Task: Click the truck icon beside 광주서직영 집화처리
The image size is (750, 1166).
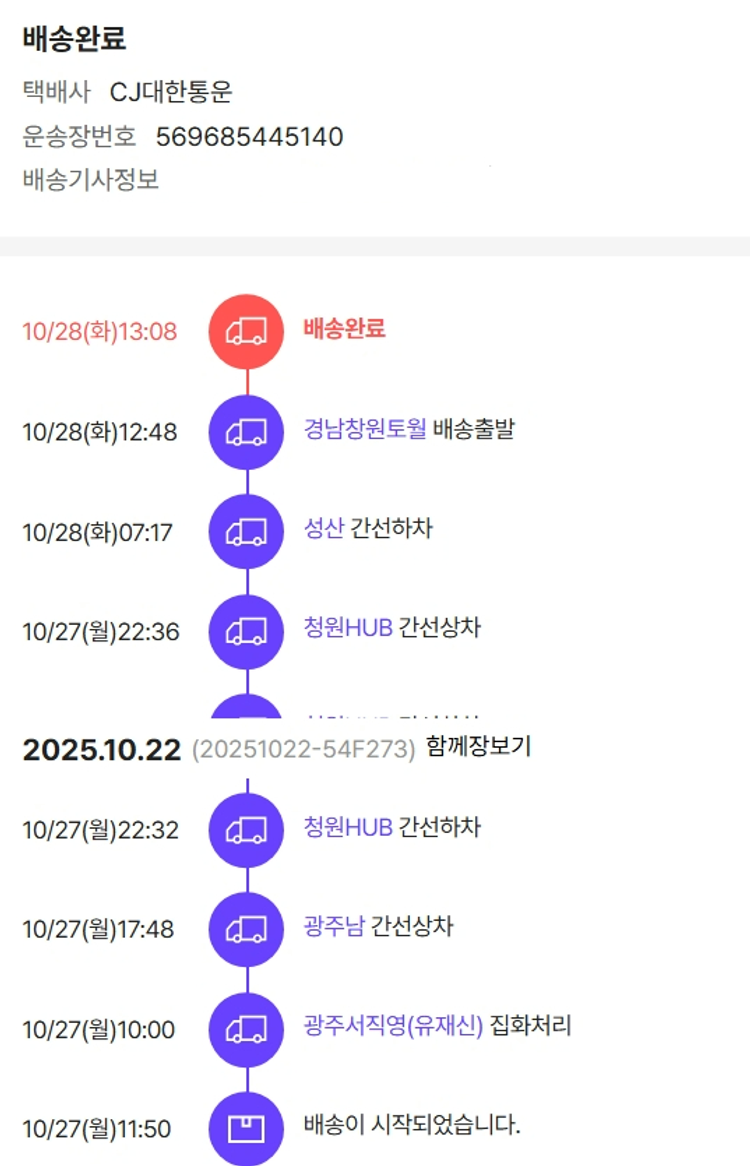Action: (246, 1029)
